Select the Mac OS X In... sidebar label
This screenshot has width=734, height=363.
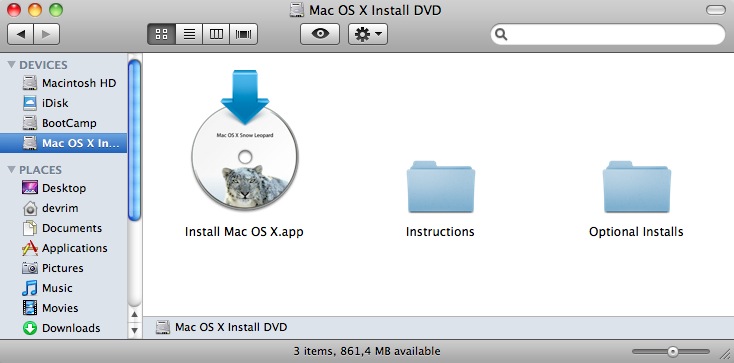[81, 143]
